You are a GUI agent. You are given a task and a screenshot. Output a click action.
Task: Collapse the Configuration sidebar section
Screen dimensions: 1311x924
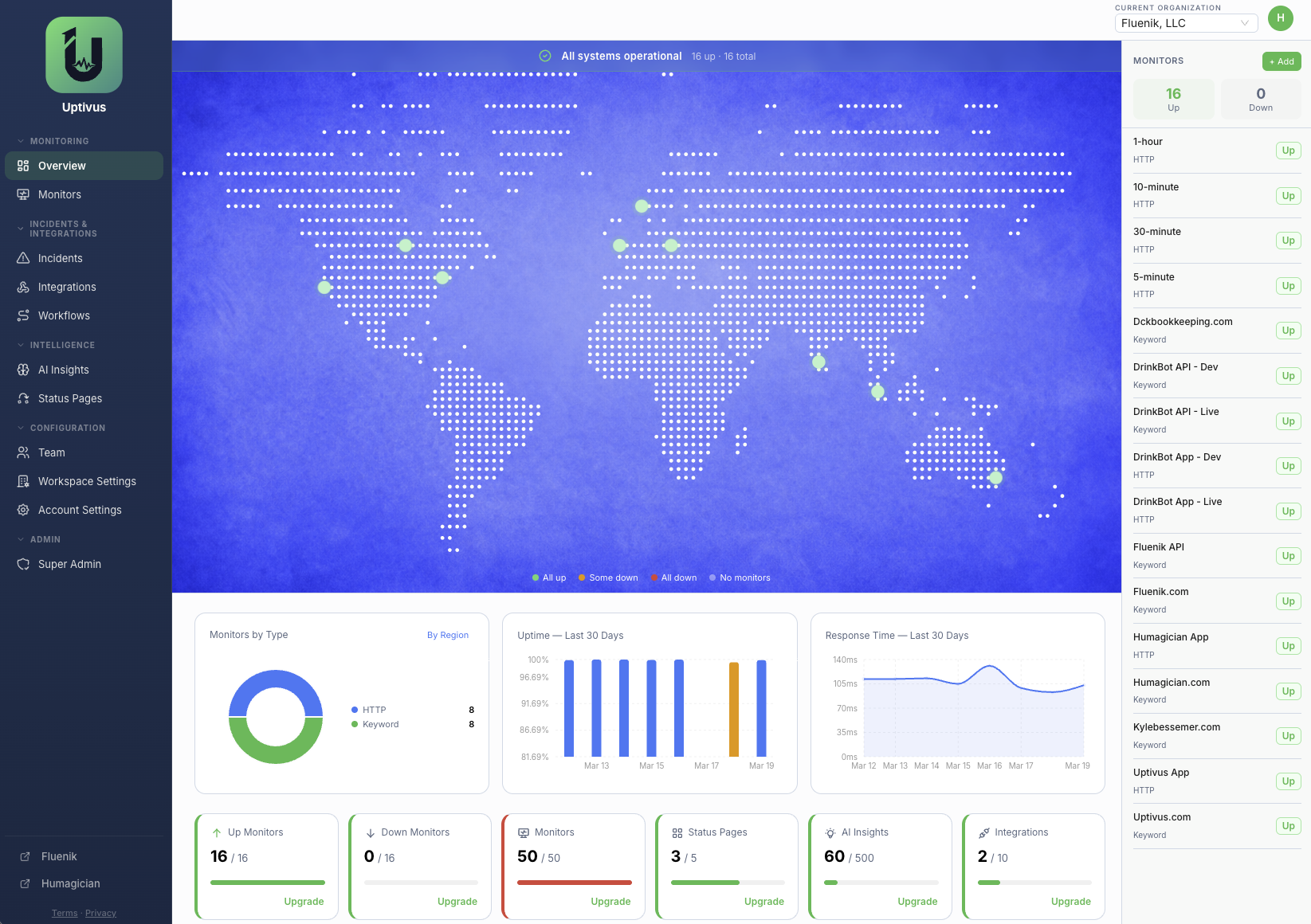(x=21, y=428)
